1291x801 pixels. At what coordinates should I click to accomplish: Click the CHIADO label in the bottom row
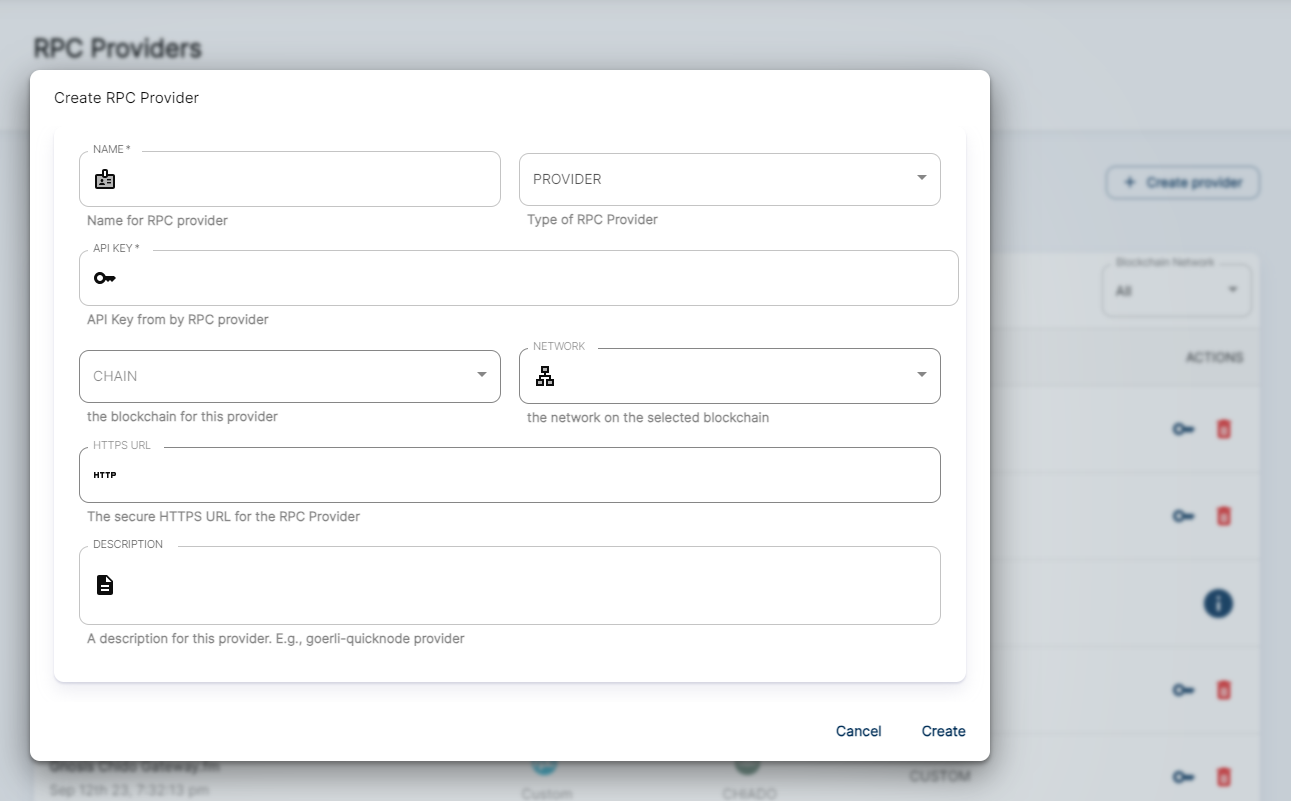coord(749,794)
